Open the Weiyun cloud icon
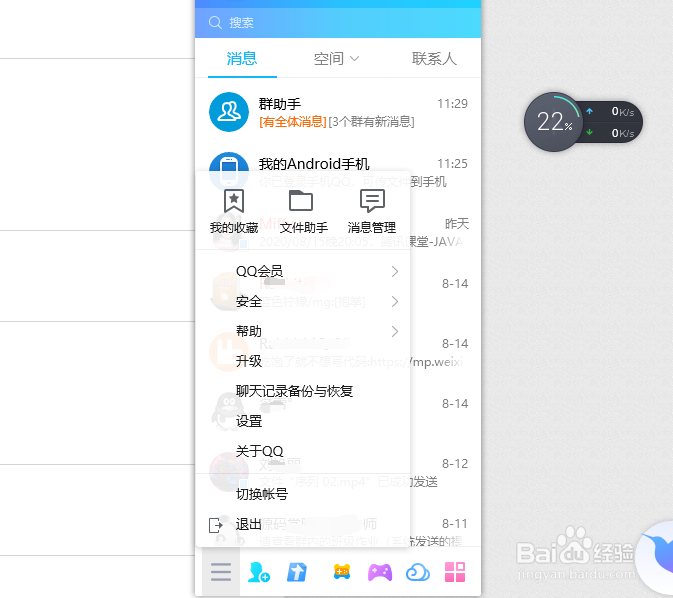The height and width of the screenshot is (598, 673). [418, 572]
